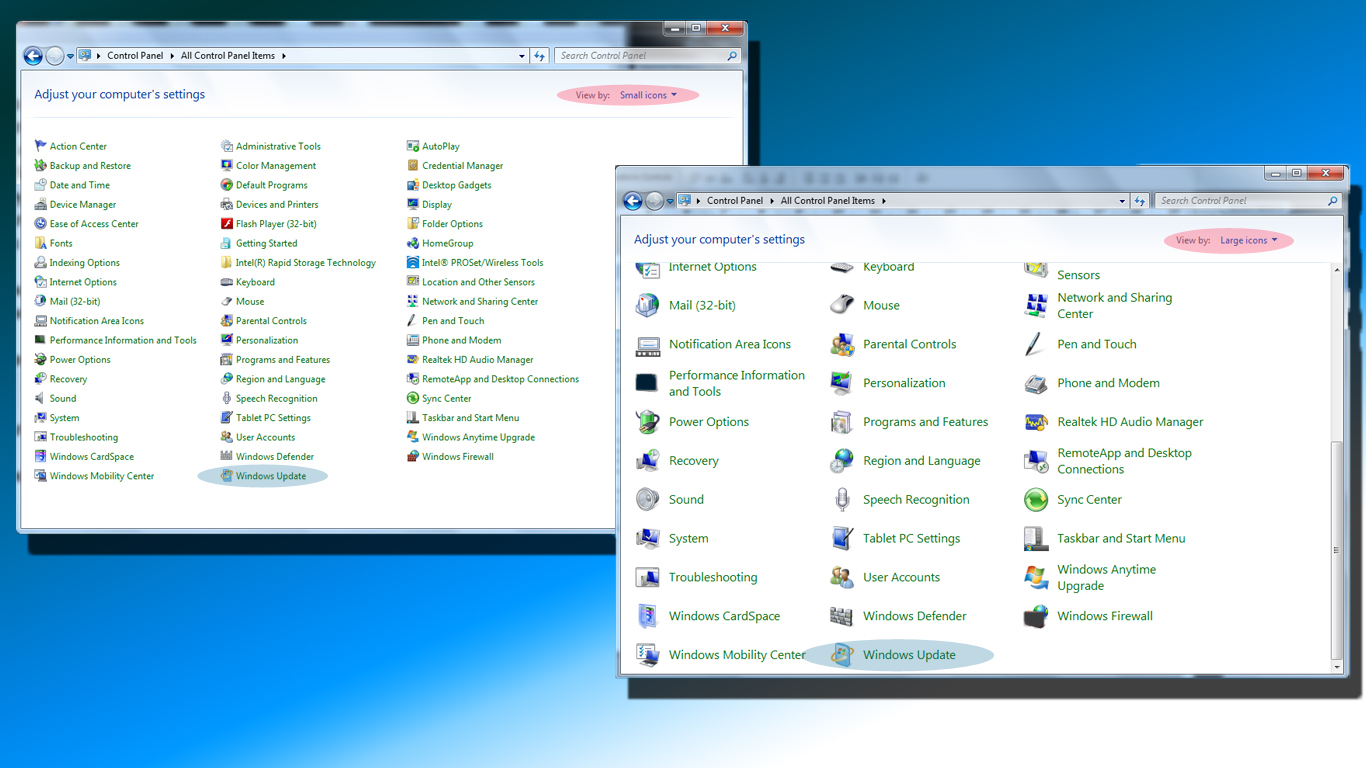
Task: Open Windows Update link in small icons window
Action: (271, 476)
